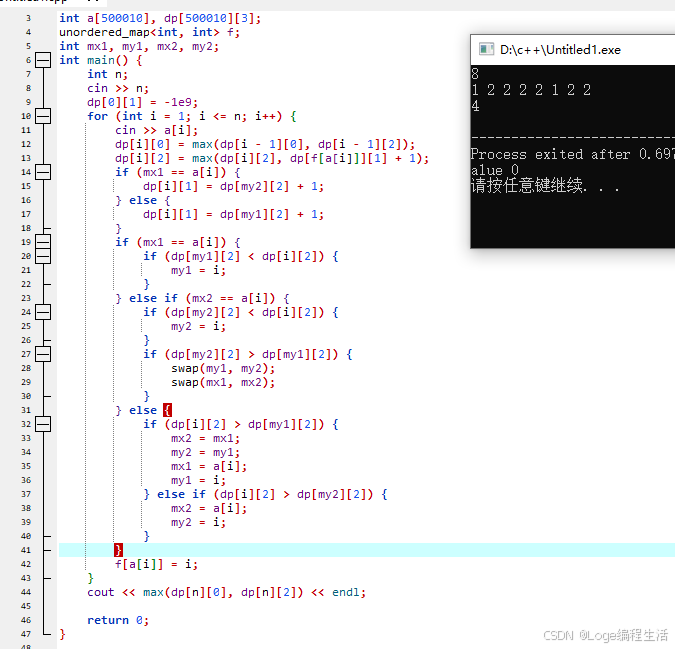This screenshot has height=649, width=675.
Task: Click 'my2 = i;' on line 39
Action: click(198, 522)
